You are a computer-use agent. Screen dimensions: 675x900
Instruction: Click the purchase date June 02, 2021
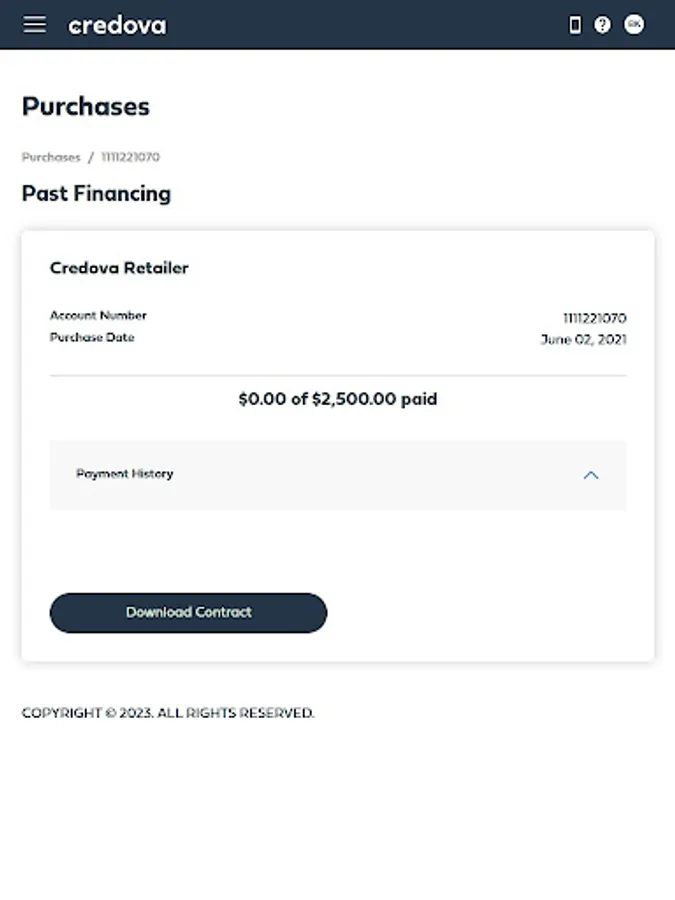584,339
